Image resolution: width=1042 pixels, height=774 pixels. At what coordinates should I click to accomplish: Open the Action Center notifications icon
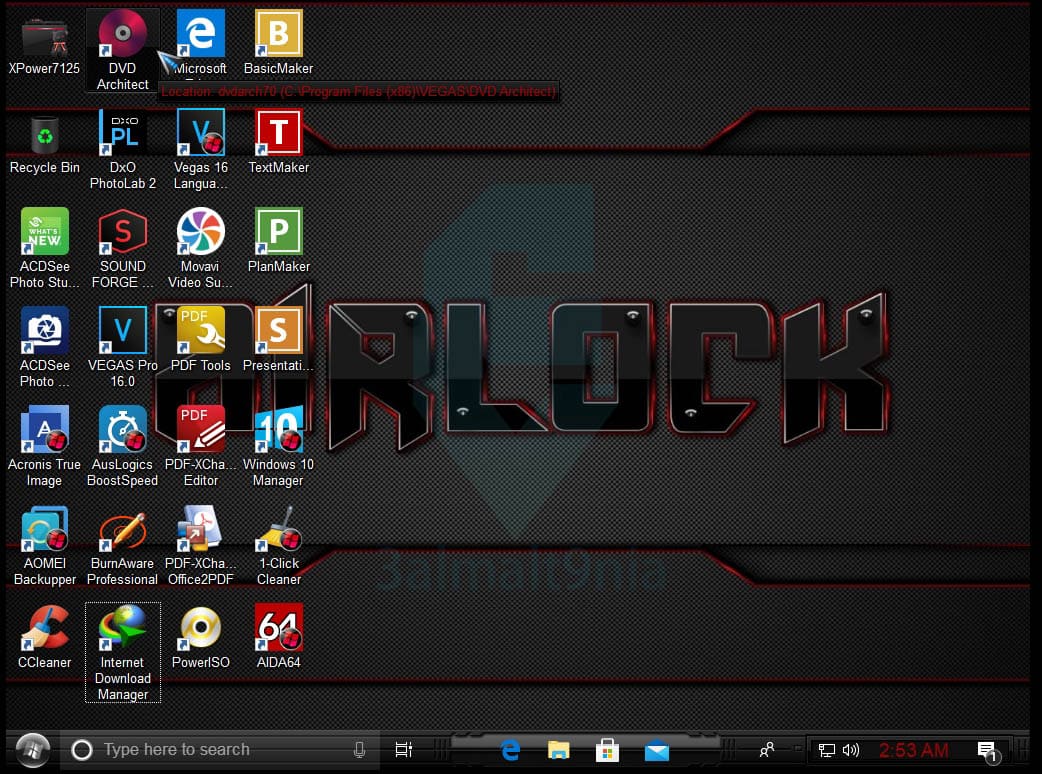coord(988,751)
